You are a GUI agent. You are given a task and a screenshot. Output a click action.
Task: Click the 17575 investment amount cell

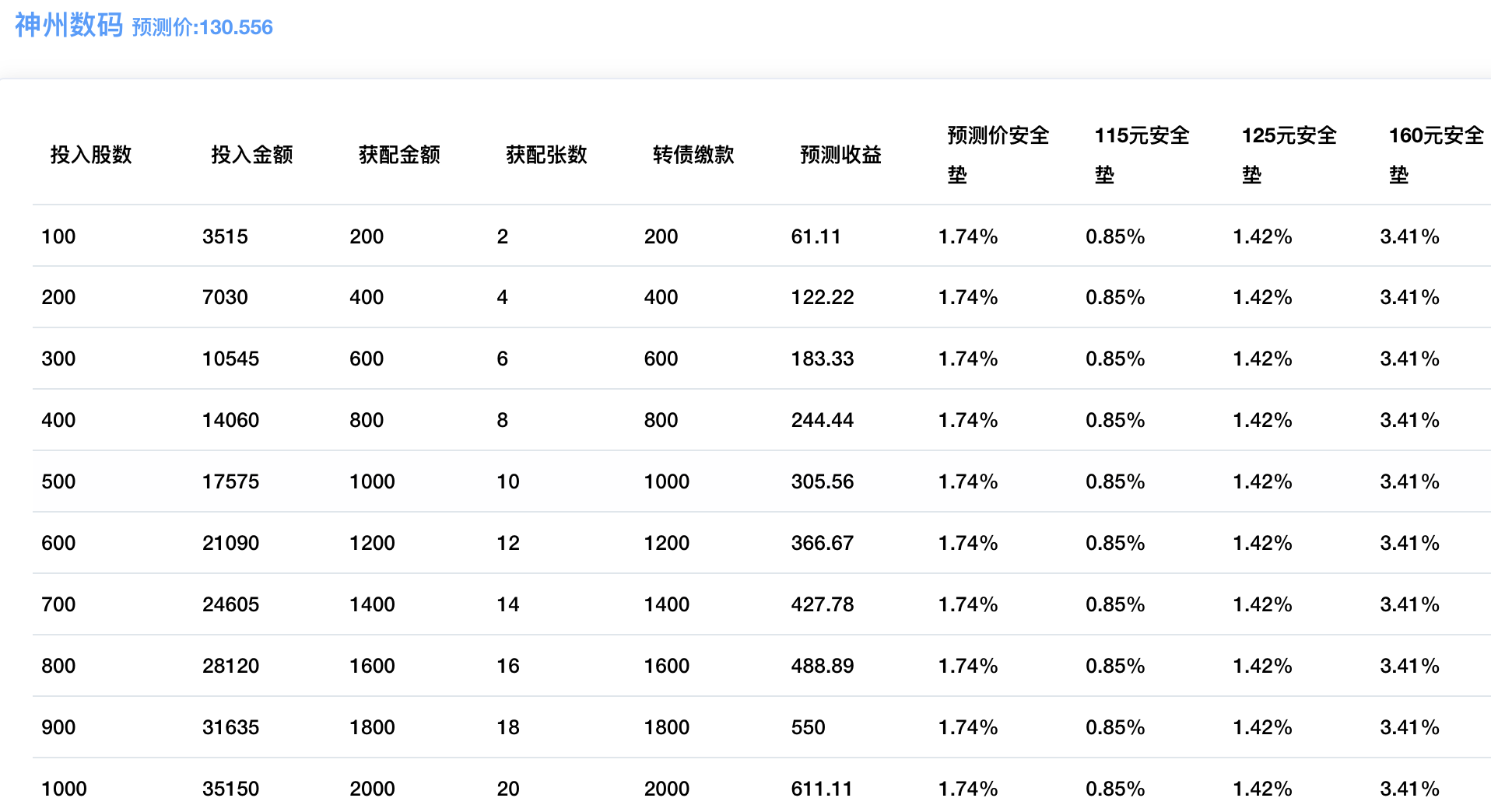click(x=230, y=481)
